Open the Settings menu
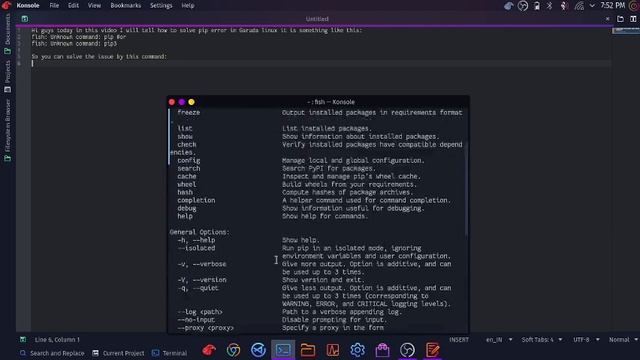Viewport: 640px width, 360px height. (x=161, y=6)
